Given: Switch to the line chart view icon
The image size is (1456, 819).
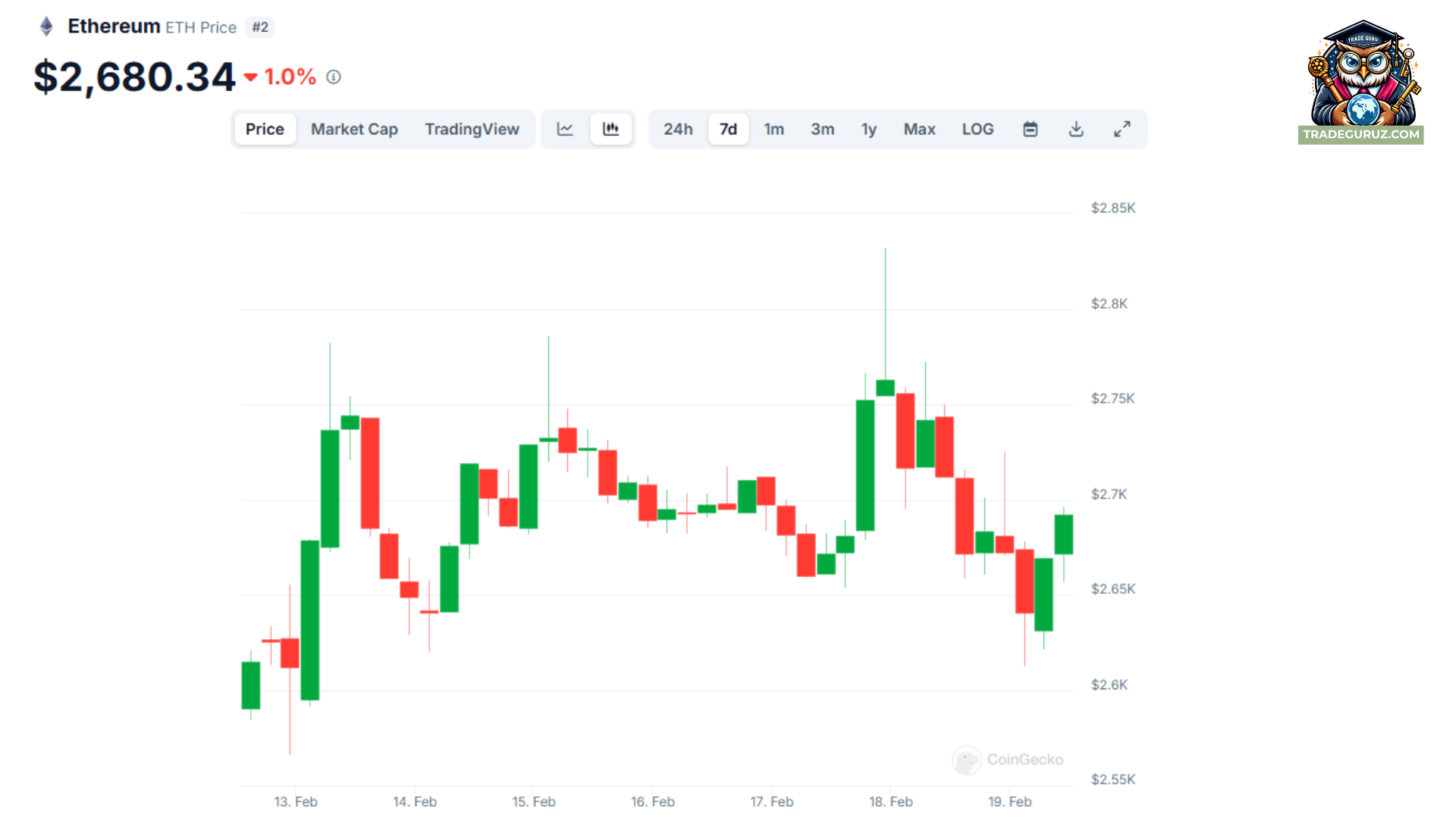Looking at the screenshot, I should pyautogui.click(x=565, y=129).
